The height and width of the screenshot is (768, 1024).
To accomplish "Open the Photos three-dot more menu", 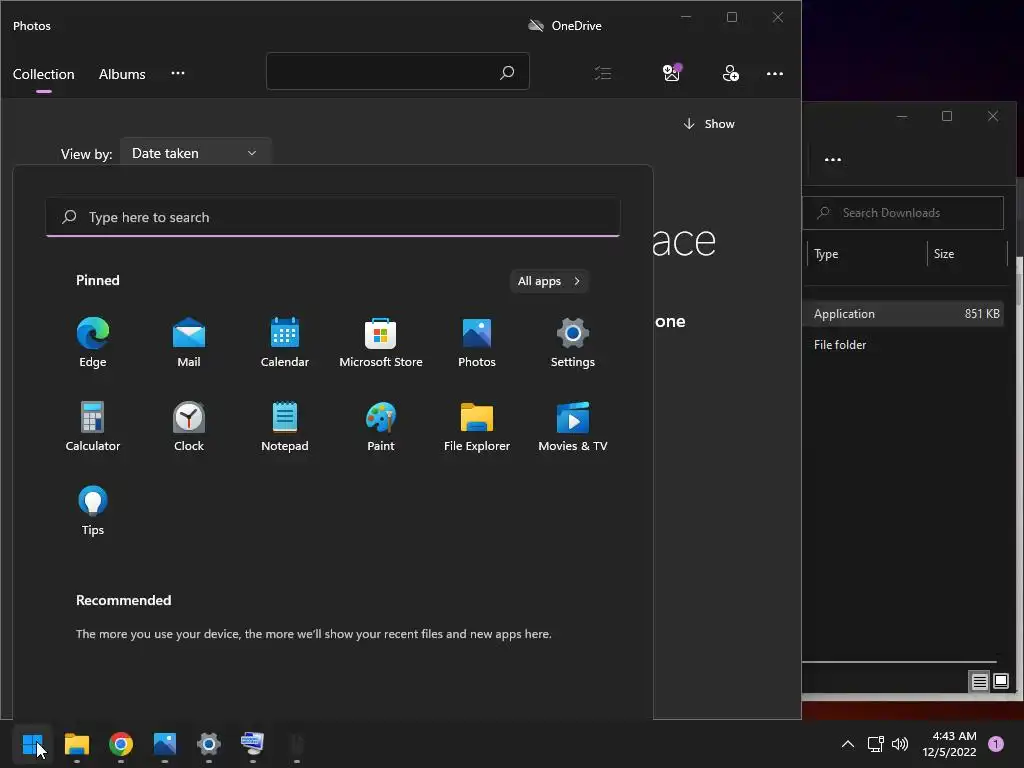I will [x=775, y=74].
